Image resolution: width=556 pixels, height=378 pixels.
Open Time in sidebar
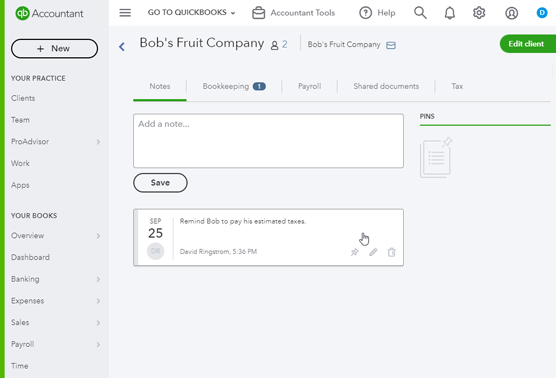click(x=20, y=366)
